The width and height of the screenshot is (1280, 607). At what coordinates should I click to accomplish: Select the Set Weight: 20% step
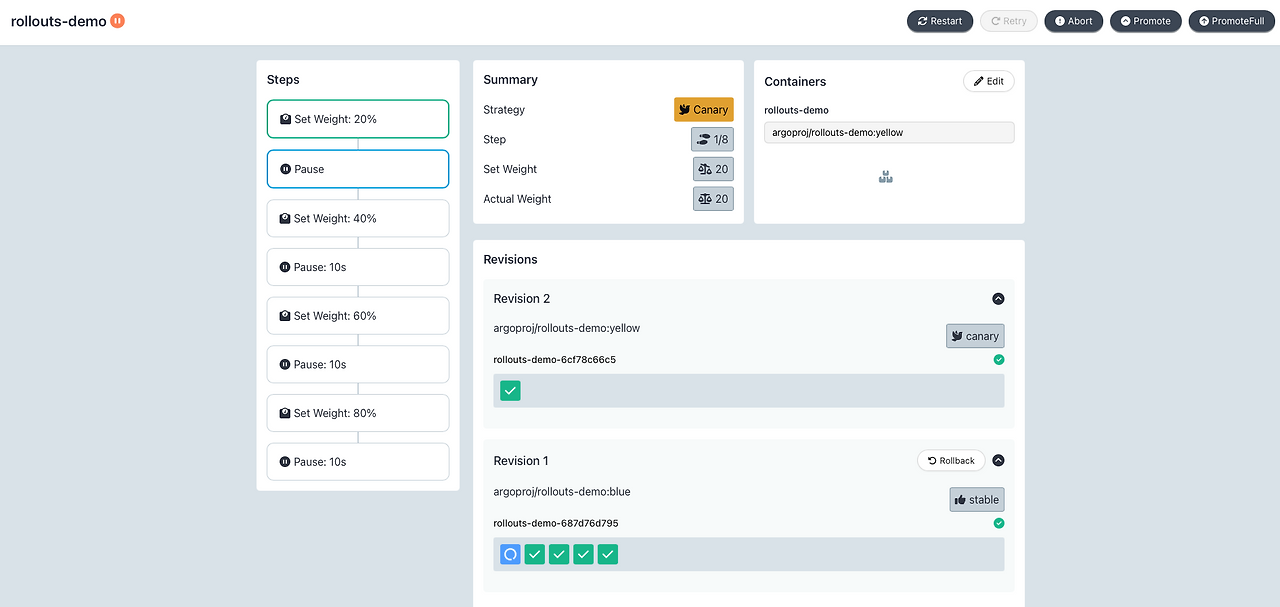pos(358,119)
